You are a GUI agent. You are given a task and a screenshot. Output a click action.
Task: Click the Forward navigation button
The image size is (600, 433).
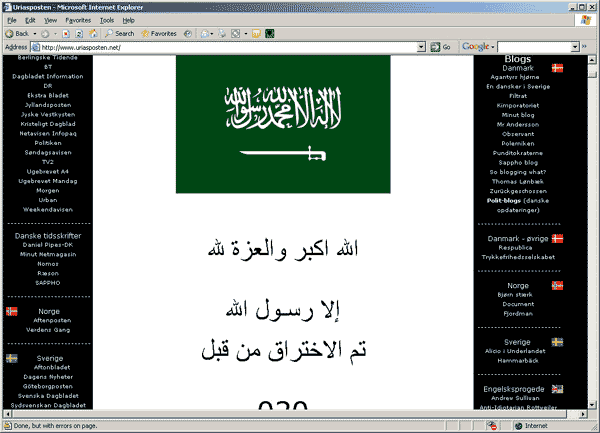click(x=45, y=34)
